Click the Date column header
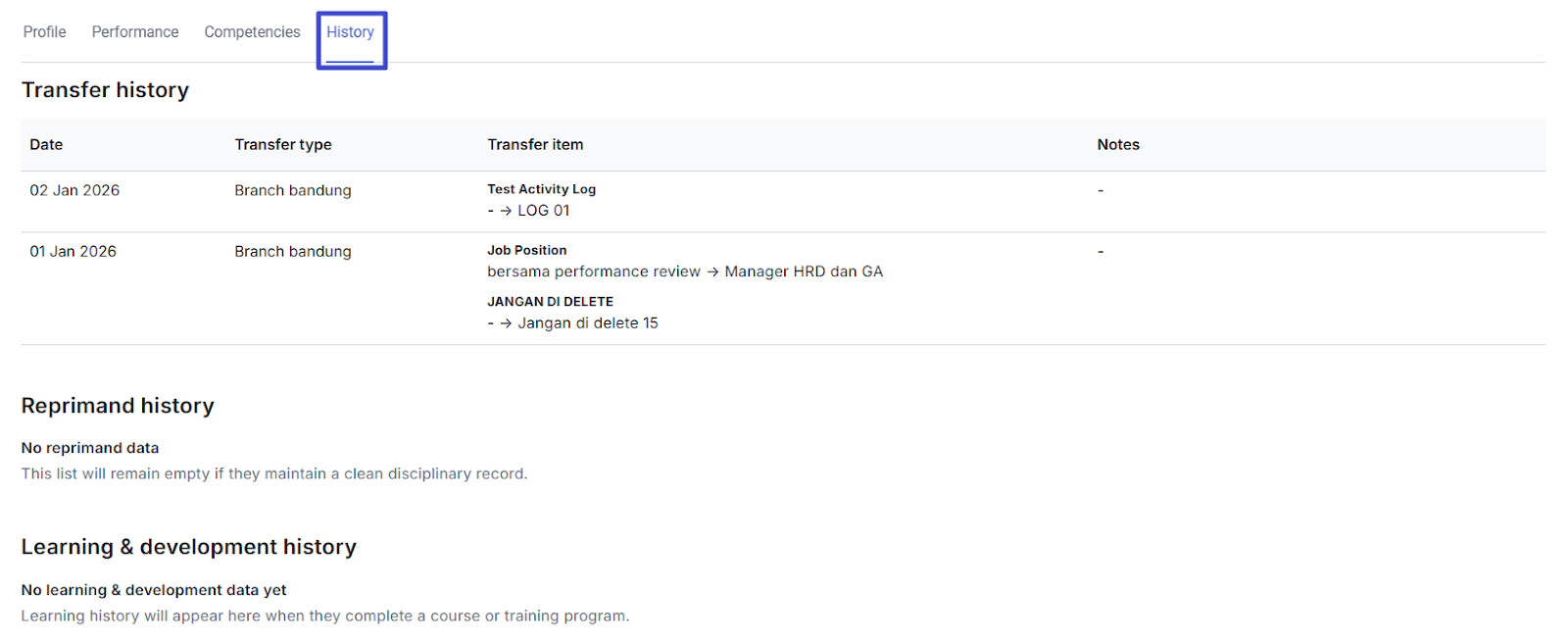The height and width of the screenshot is (641, 1568). pos(46,145)
